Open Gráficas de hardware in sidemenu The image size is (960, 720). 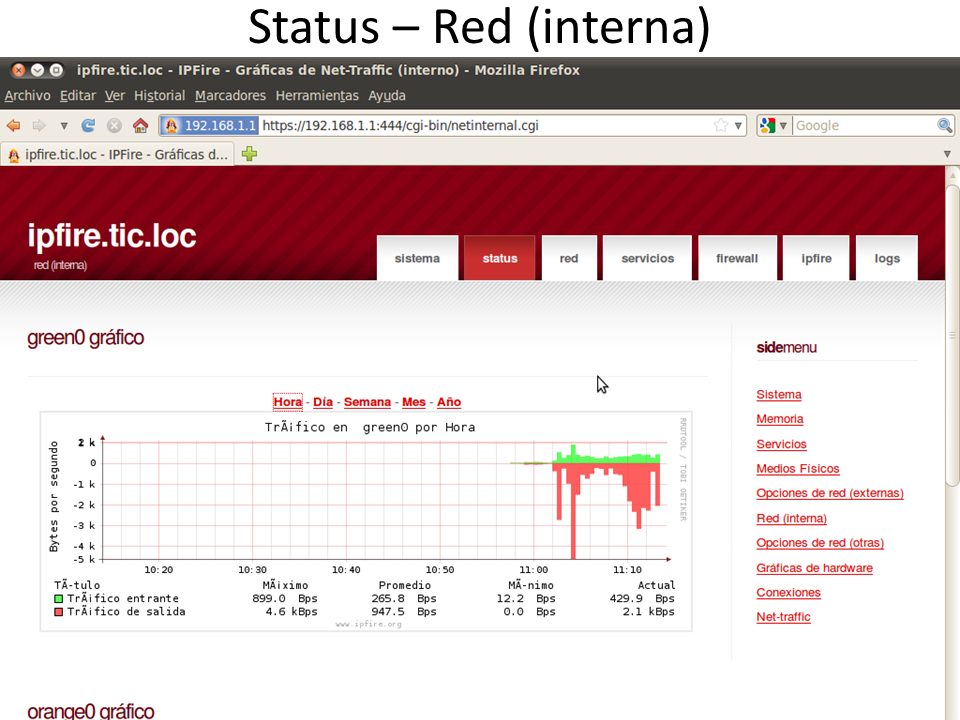tap(814, 568)
